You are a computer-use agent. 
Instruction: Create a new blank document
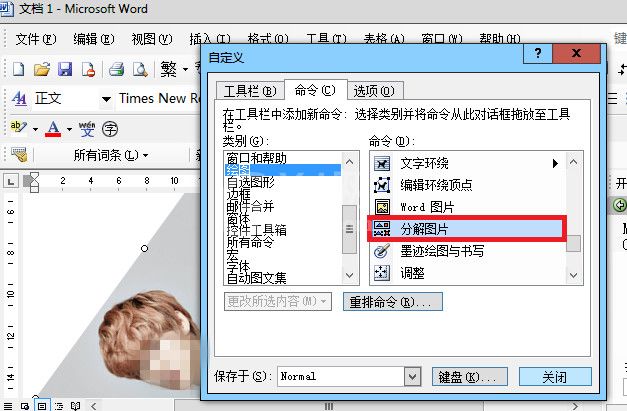point(18,69)
